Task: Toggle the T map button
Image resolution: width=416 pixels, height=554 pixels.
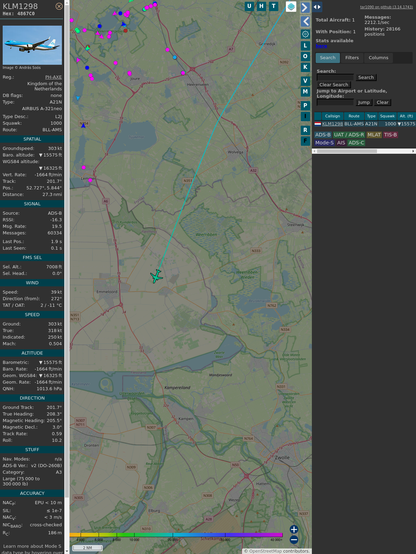Action: 274,6
